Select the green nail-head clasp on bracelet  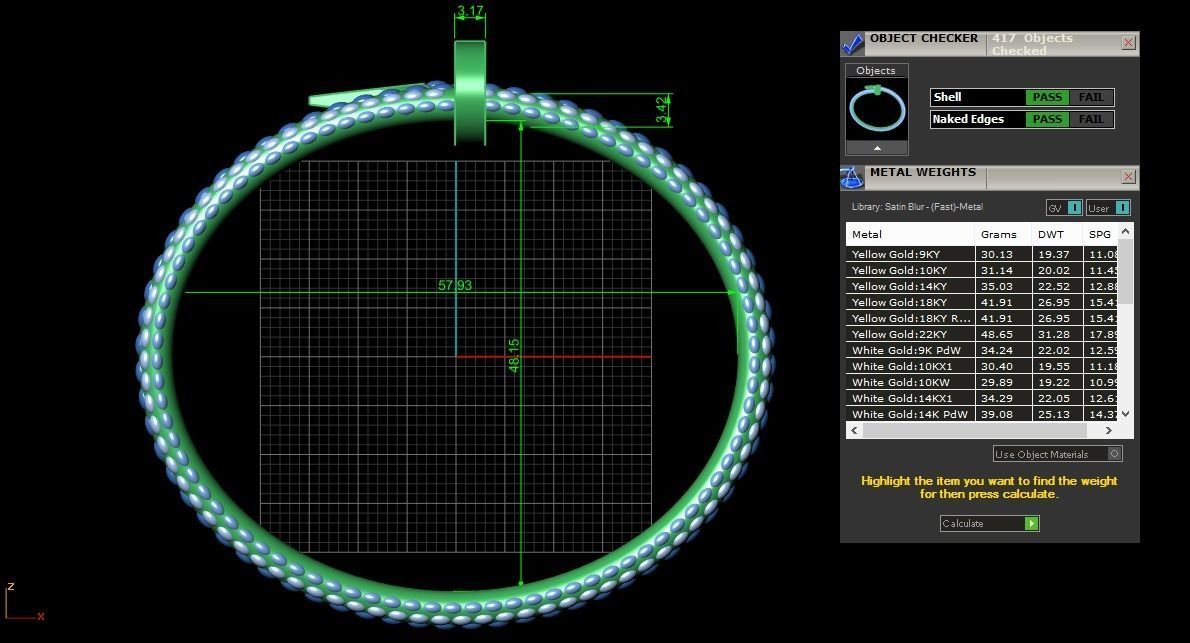470,93
